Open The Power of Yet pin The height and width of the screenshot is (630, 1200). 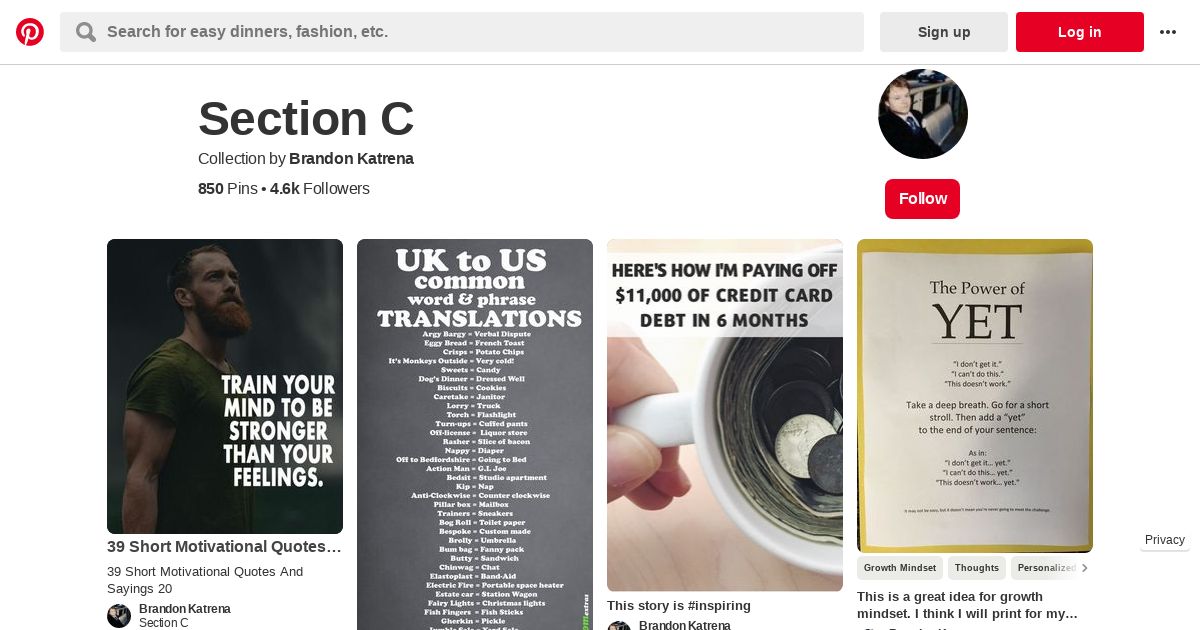click(975, 396)
